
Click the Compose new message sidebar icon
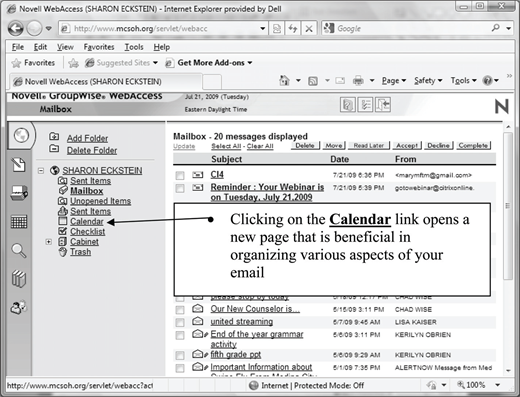tap(19, 165)
